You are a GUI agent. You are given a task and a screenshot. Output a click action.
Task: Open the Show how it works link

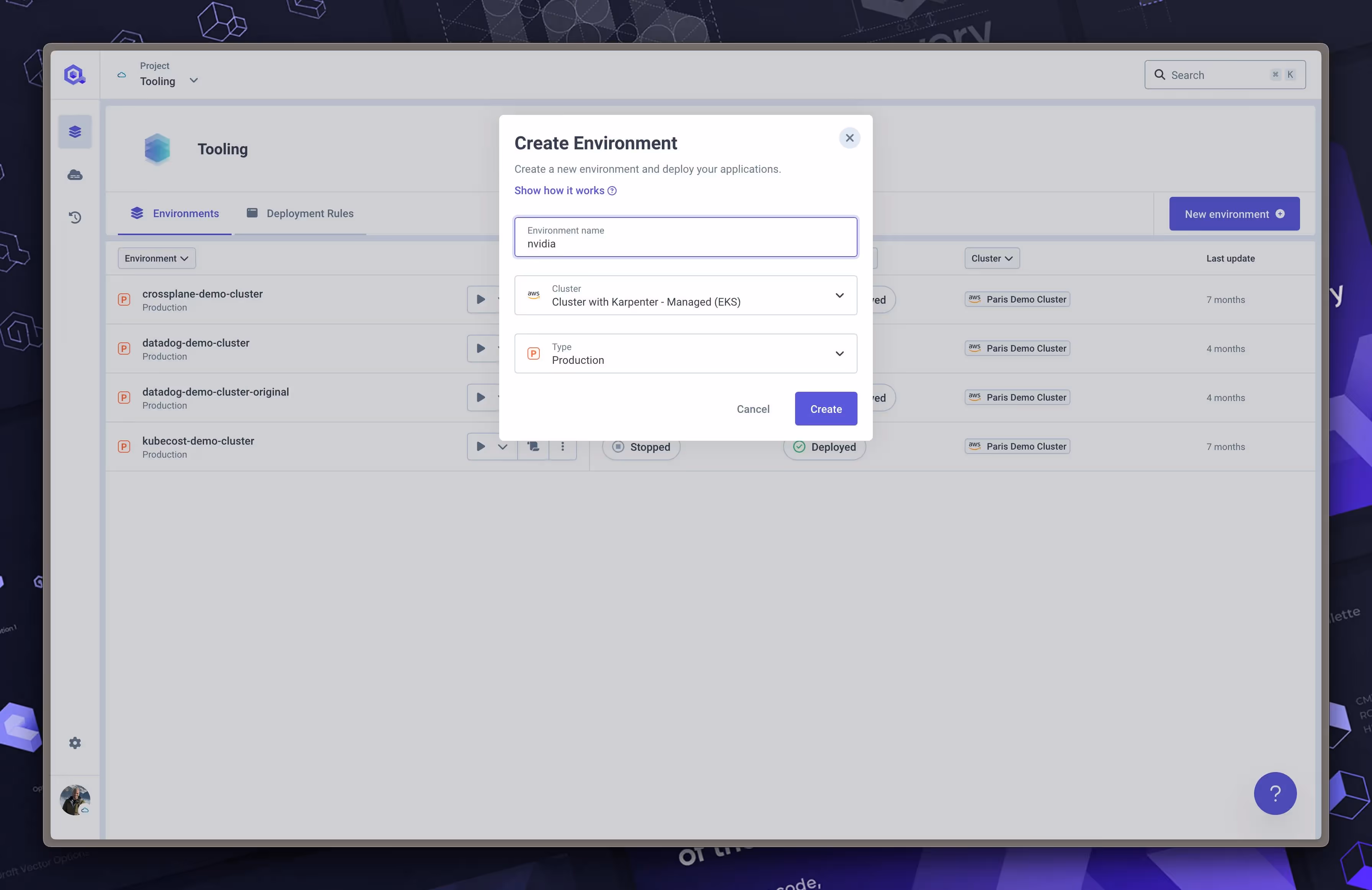559,190
